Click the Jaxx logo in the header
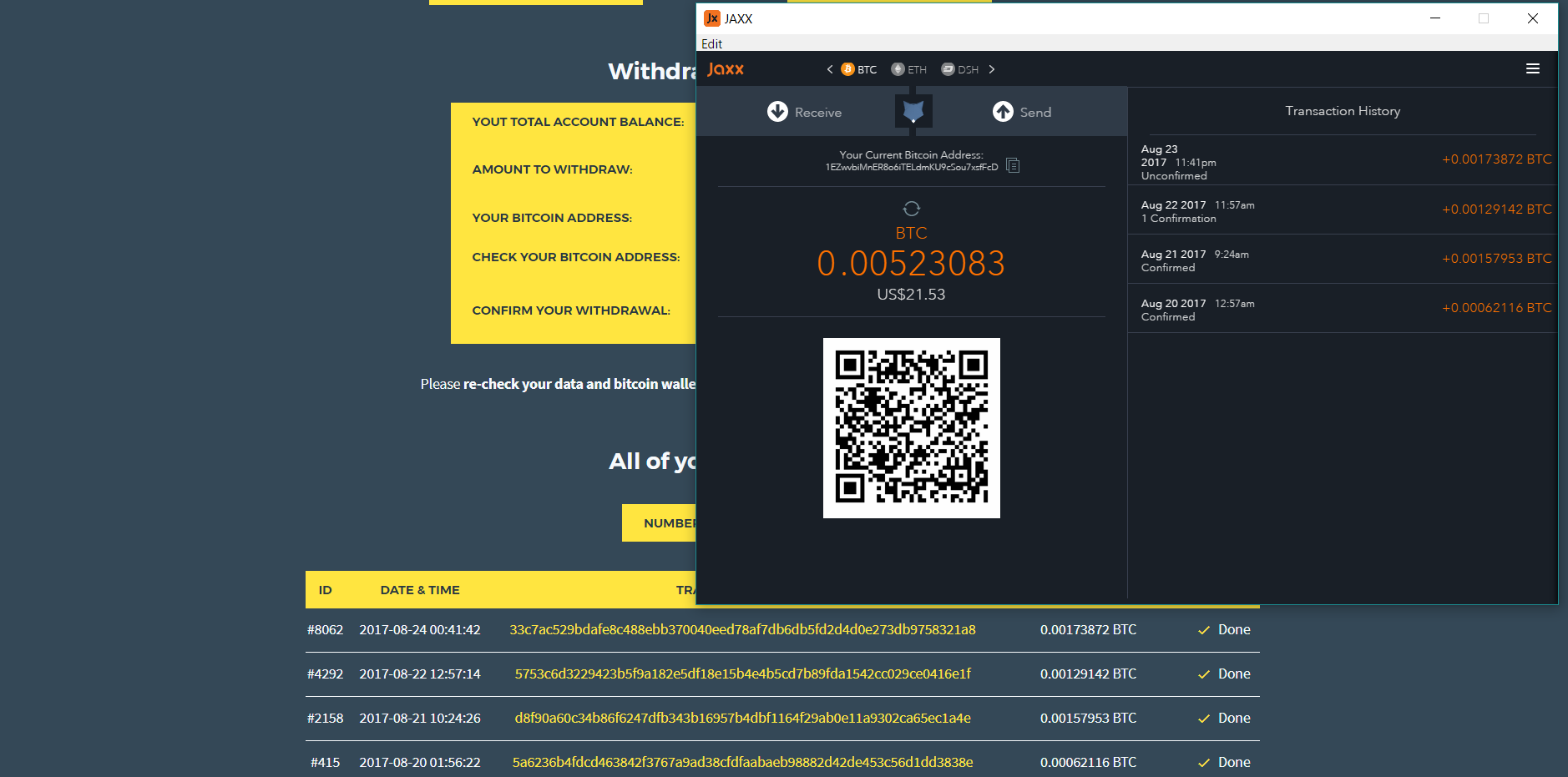This screenshot has height=777, width=1568. click(x=726, y=69)
